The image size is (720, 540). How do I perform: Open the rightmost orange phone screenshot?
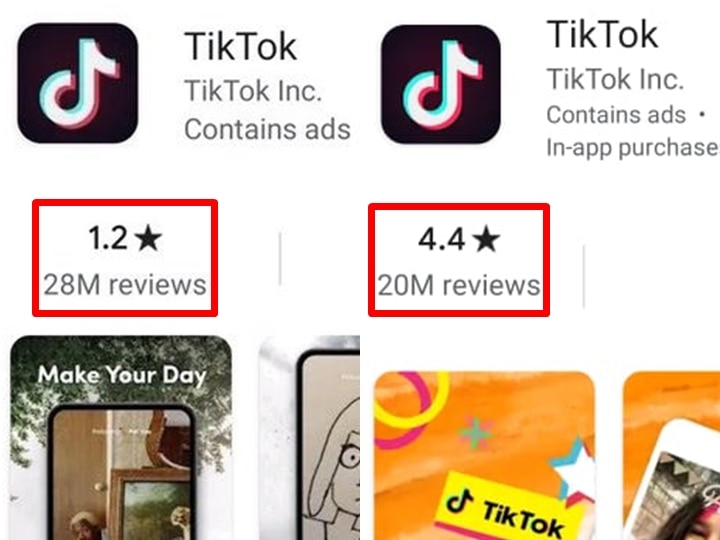point(671,456)
